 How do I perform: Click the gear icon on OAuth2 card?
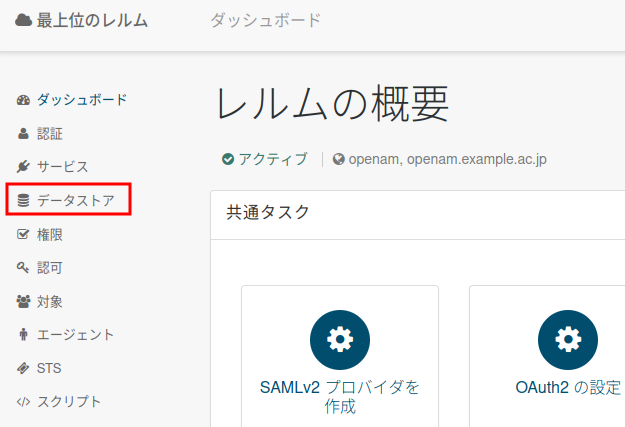coord(567,340)
